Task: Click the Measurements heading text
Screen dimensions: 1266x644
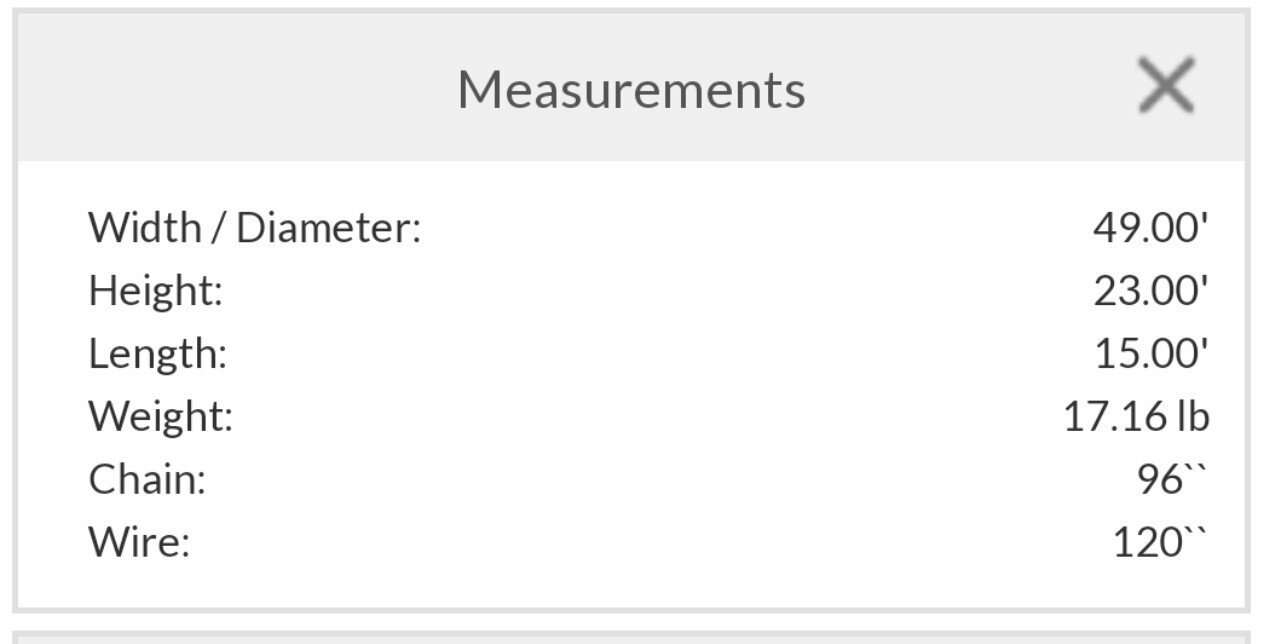Action: pyautogui.click(x=631, y=89)
